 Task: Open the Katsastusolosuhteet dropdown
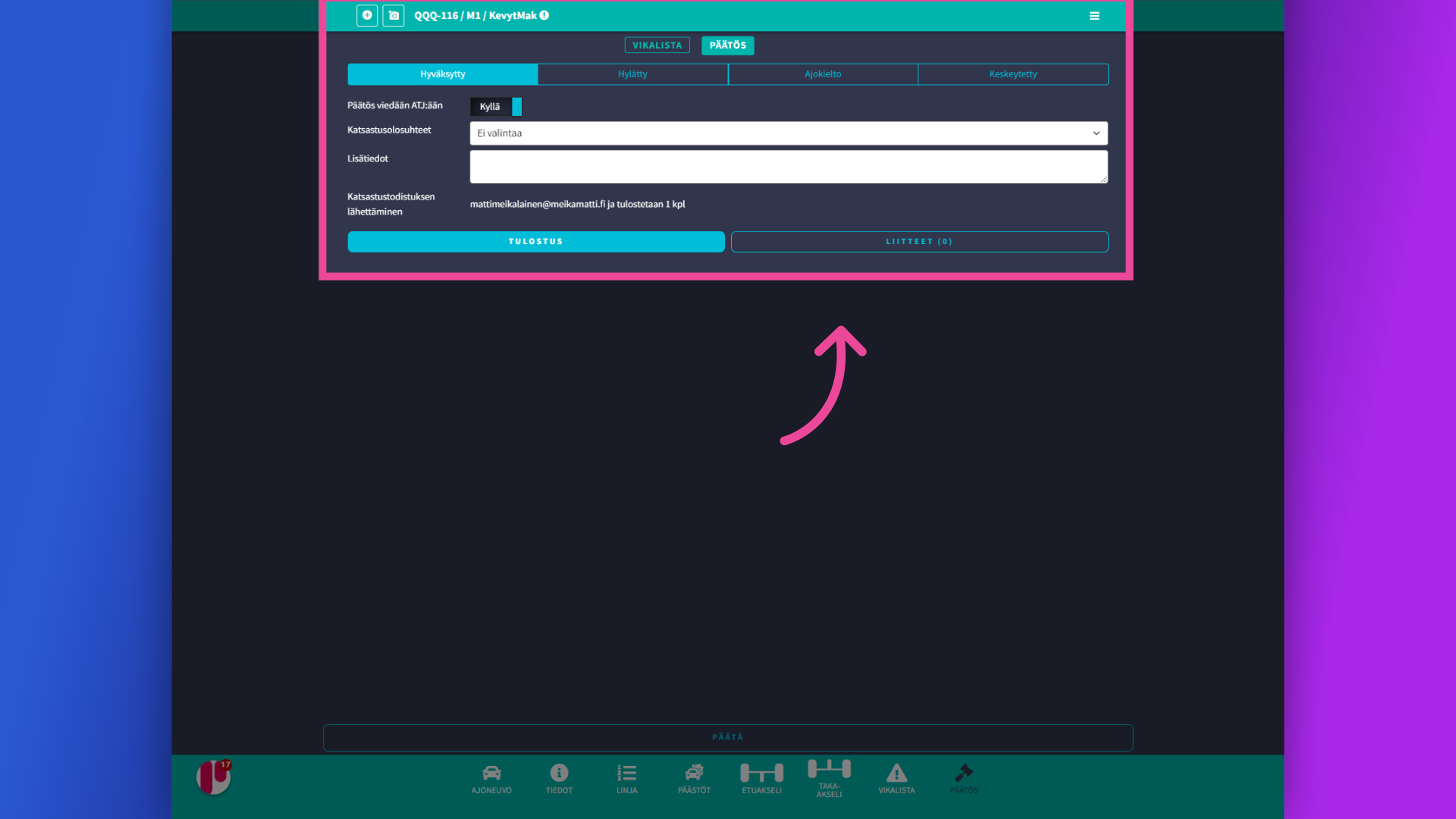pos(789,133)
